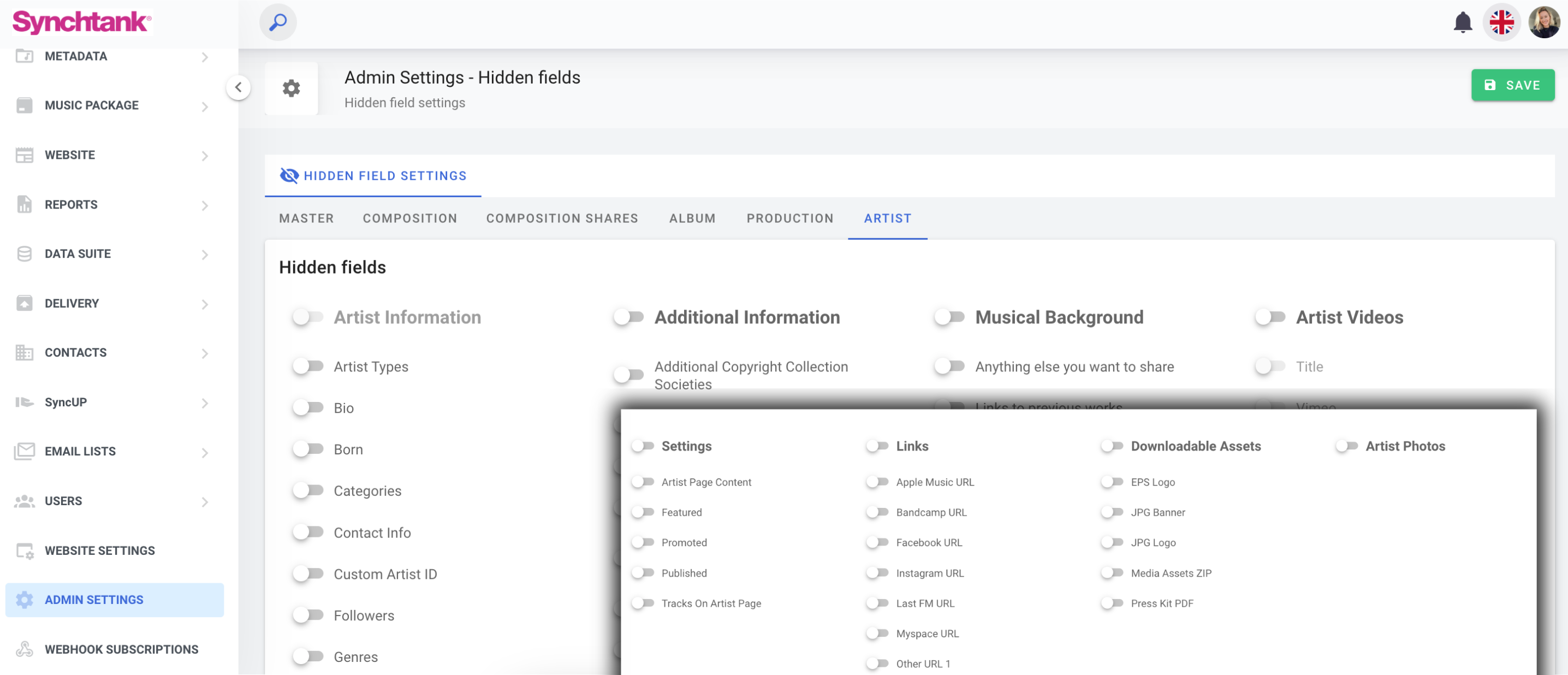Switch to the Composition Shares tab
1568x675 pixels.
tap(561, 218)
